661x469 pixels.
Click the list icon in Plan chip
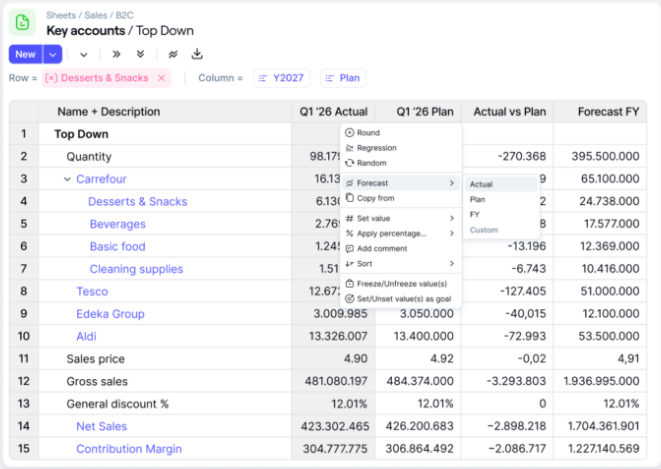pos(330,78)
